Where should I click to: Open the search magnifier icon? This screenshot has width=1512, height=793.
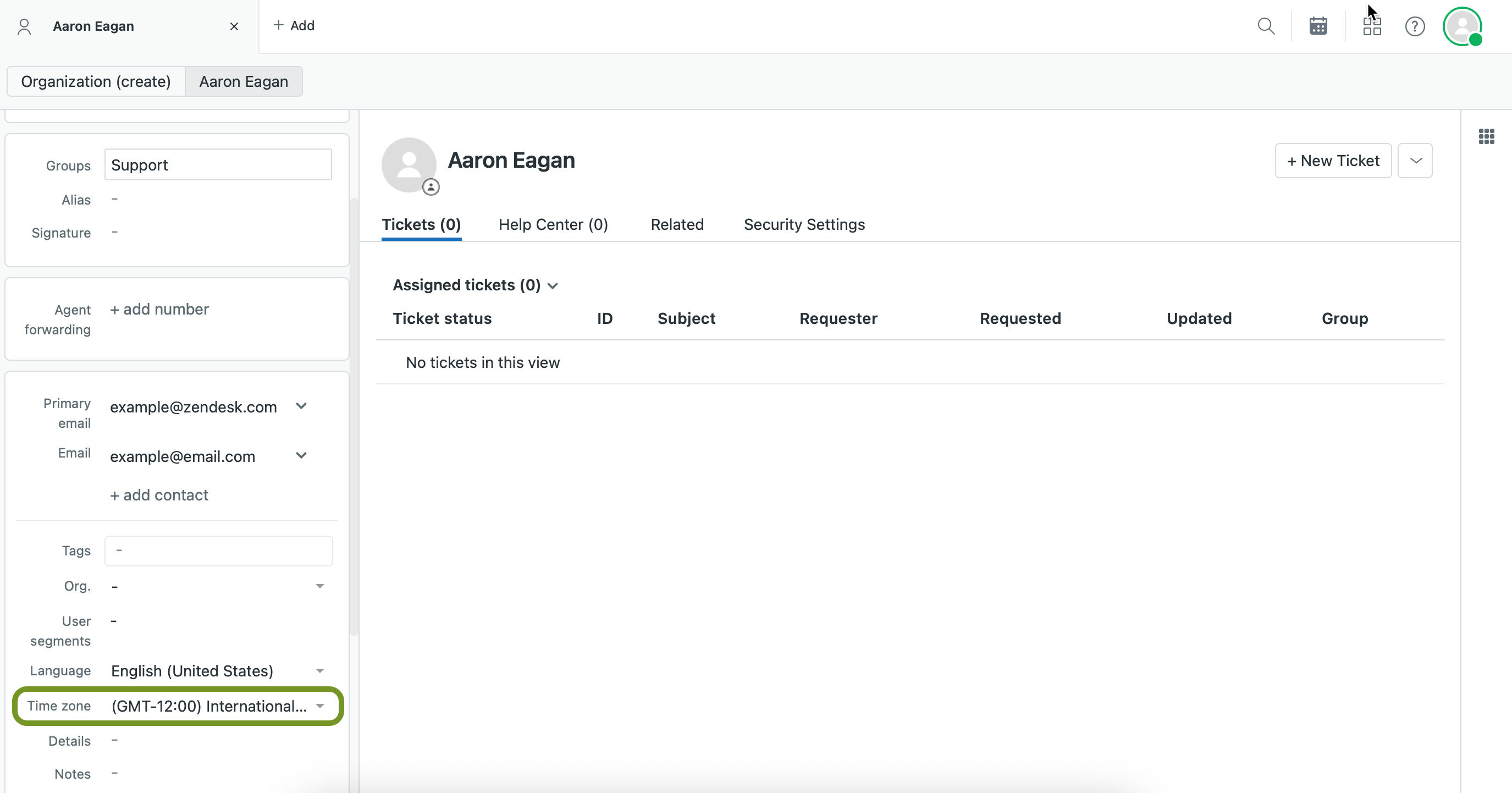(1266, 26)
